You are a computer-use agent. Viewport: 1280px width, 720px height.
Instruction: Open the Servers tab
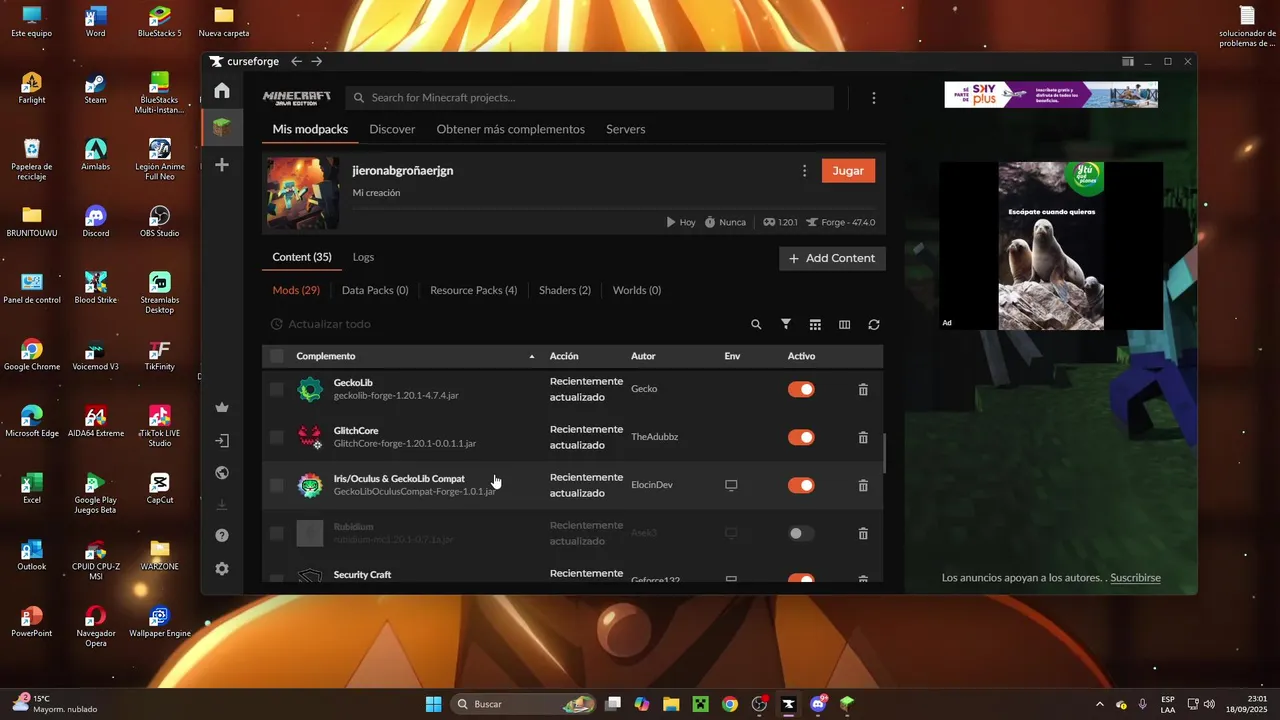pyautogui.click(x=626, y=130)
